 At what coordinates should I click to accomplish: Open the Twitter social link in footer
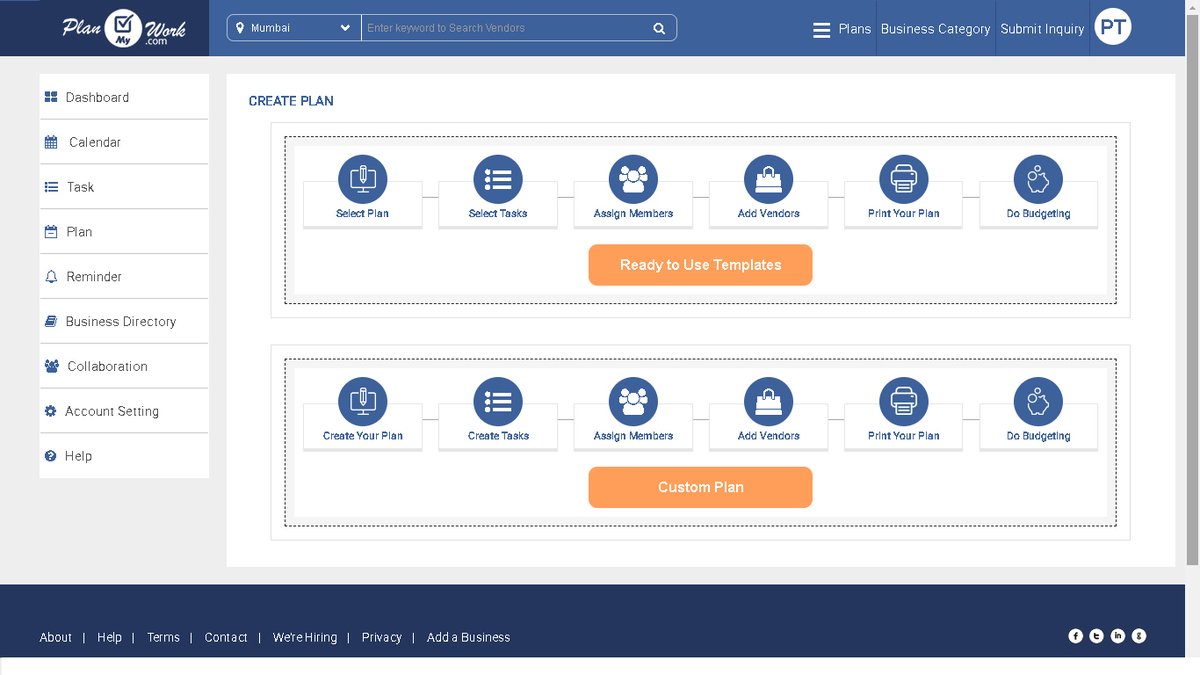tap(1097, 636)
